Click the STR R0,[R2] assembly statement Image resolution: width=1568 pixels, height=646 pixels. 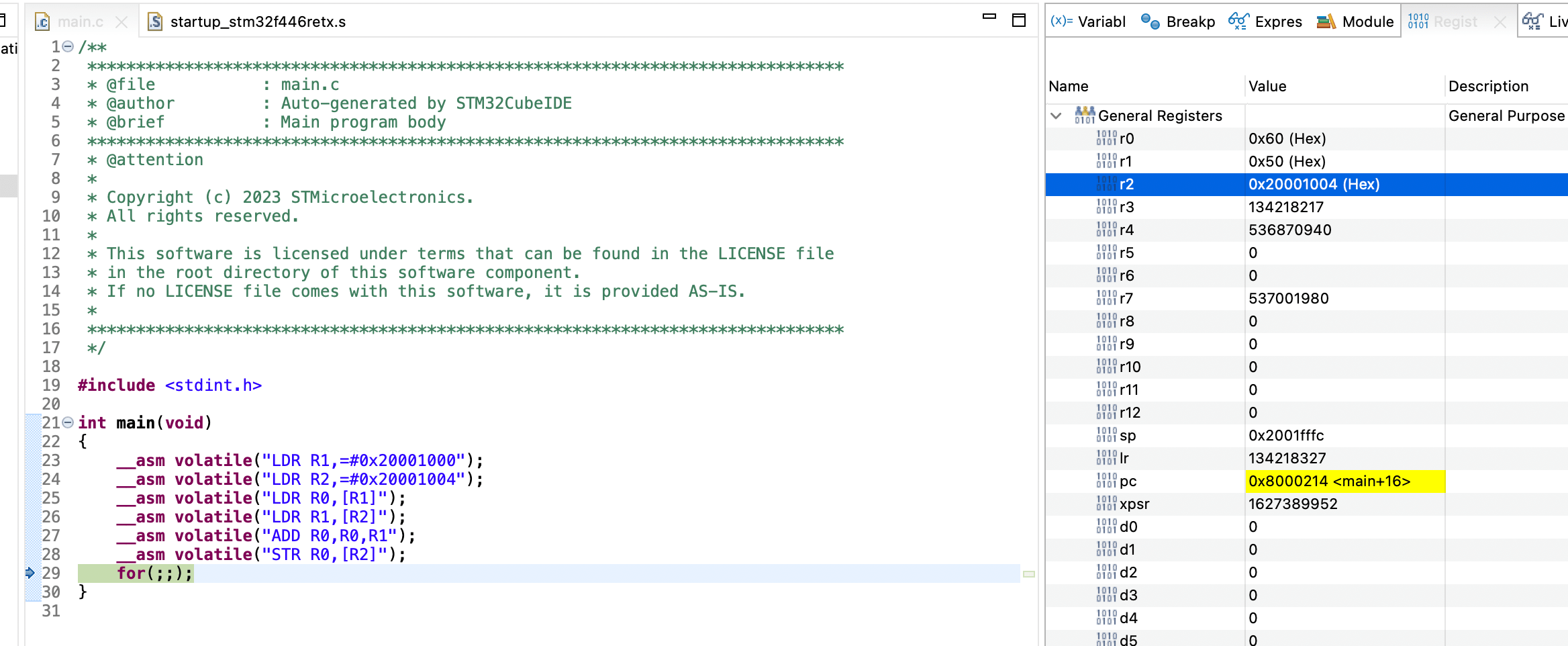261,554
